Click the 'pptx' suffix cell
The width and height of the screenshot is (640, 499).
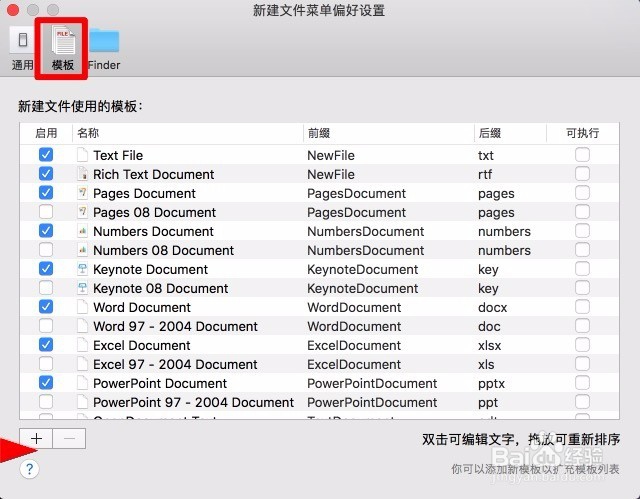(x=491, y=384)
